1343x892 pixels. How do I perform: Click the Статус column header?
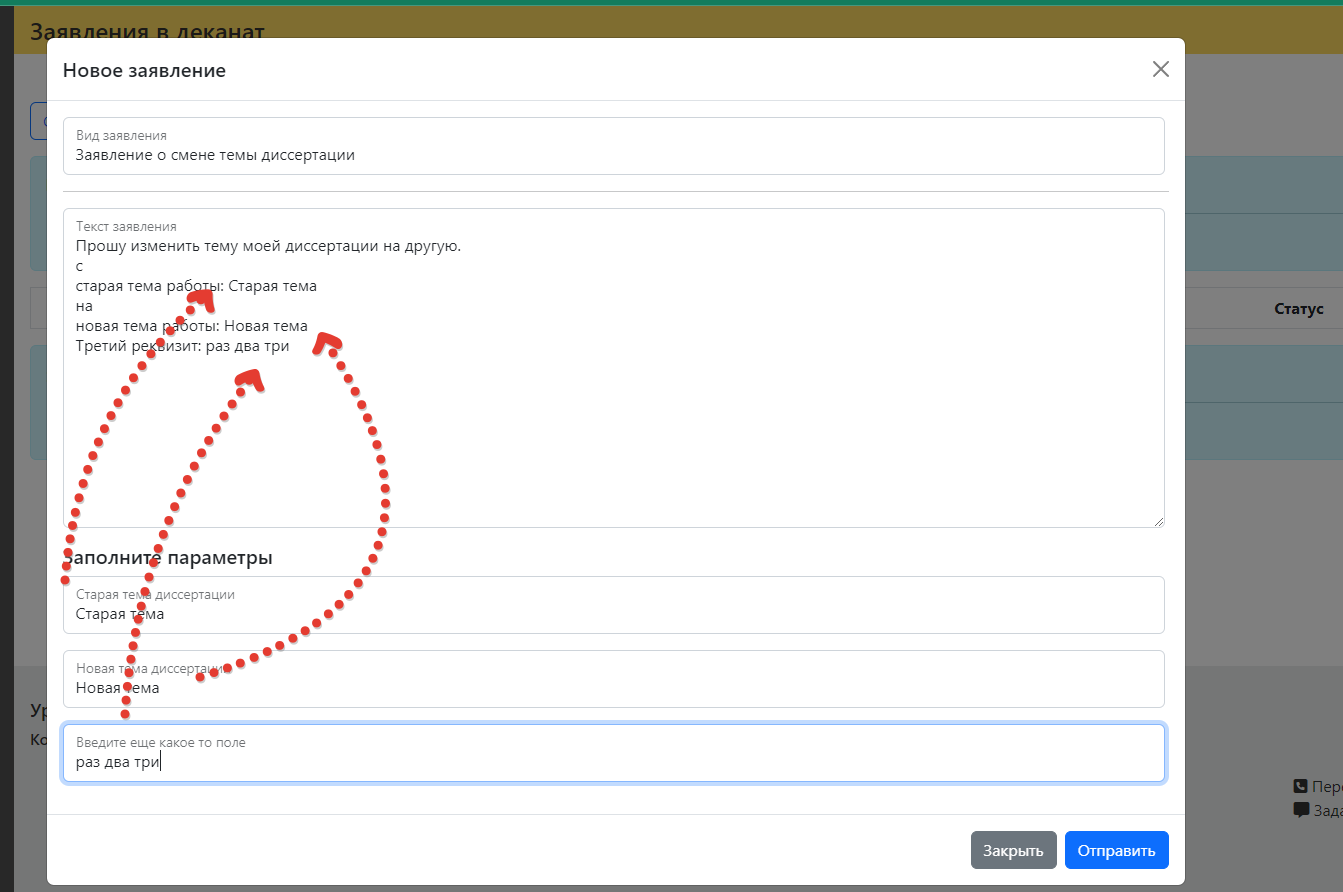1298,309
